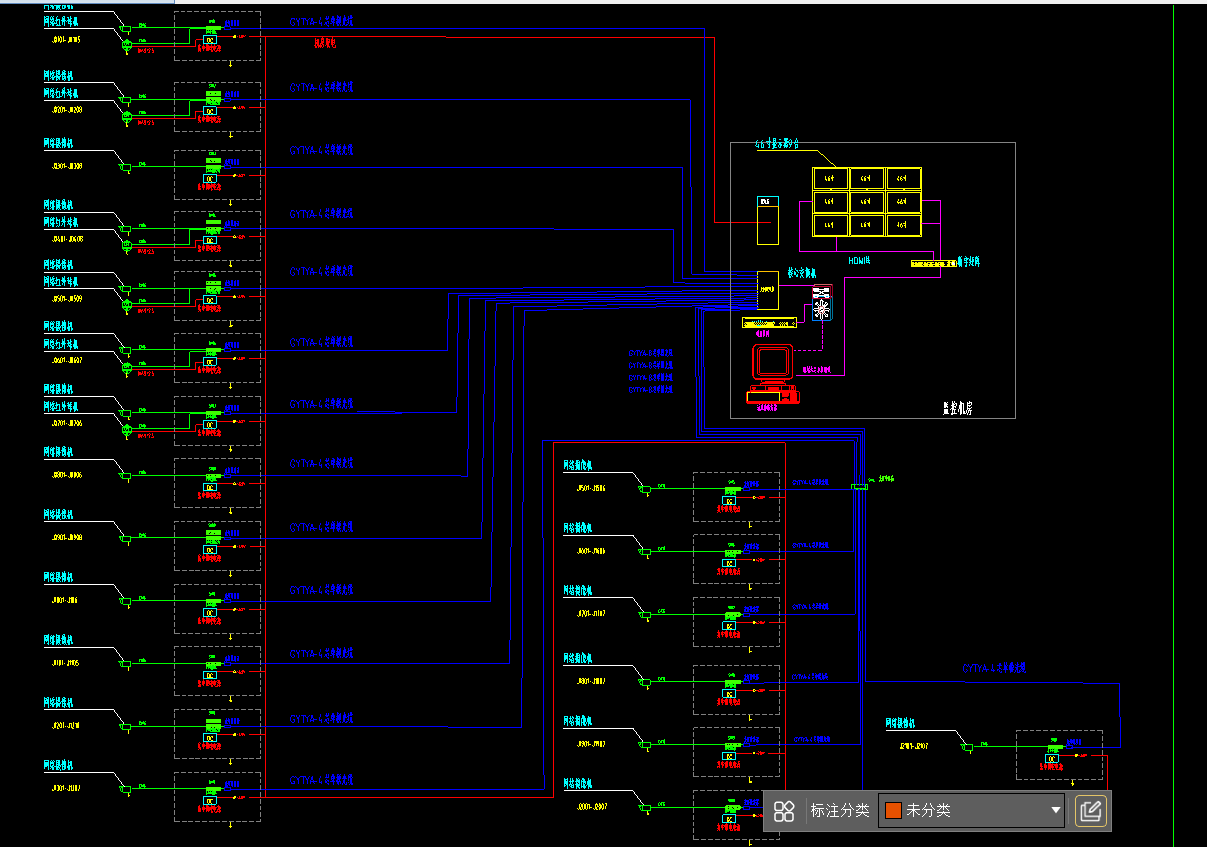Click the four-squares annotation category icon
This screenshot has width=1207, height=847.
(785, 811)
